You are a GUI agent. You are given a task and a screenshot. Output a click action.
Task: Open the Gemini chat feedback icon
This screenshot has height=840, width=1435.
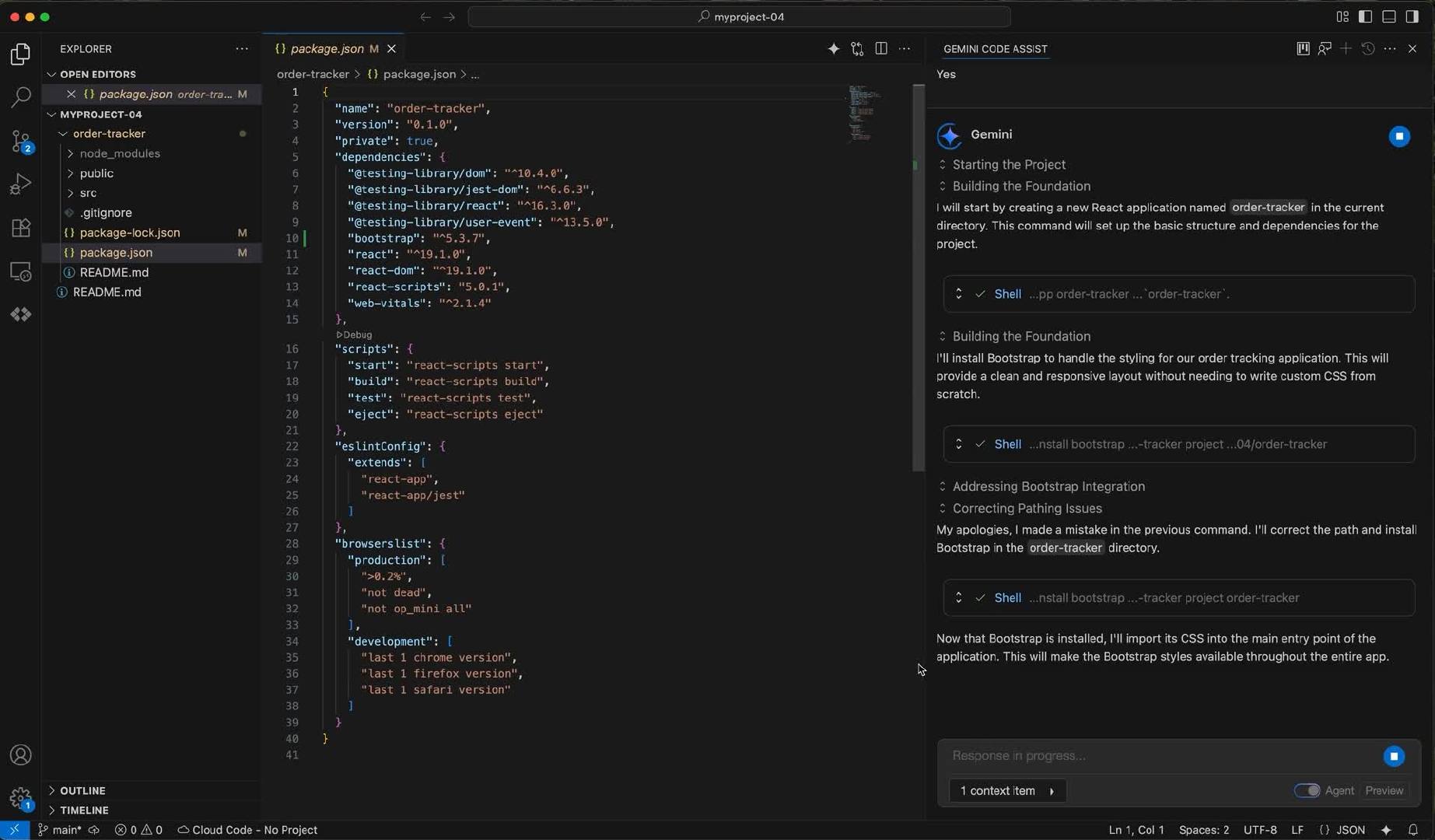point(1325,49)
